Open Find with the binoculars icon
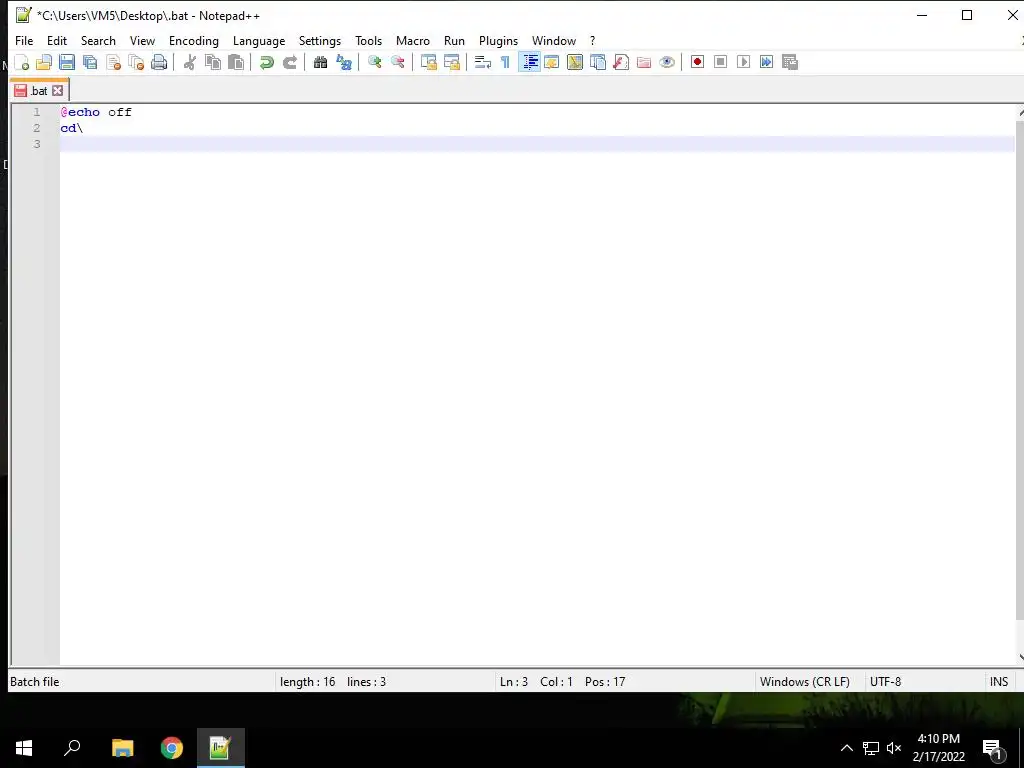Screen dimensions: 1024x768 pyautogui.click(x=320, y=62)
